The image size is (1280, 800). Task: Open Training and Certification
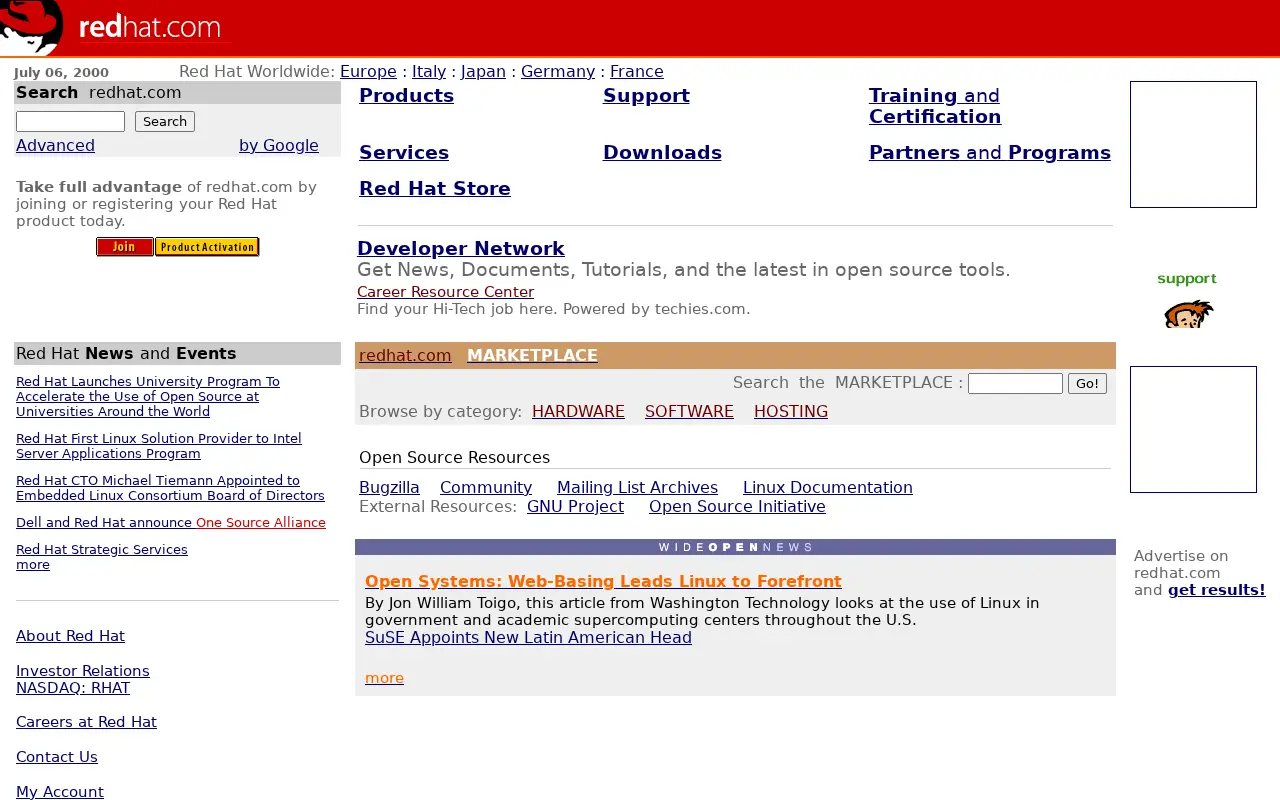[x=935, y=106]
